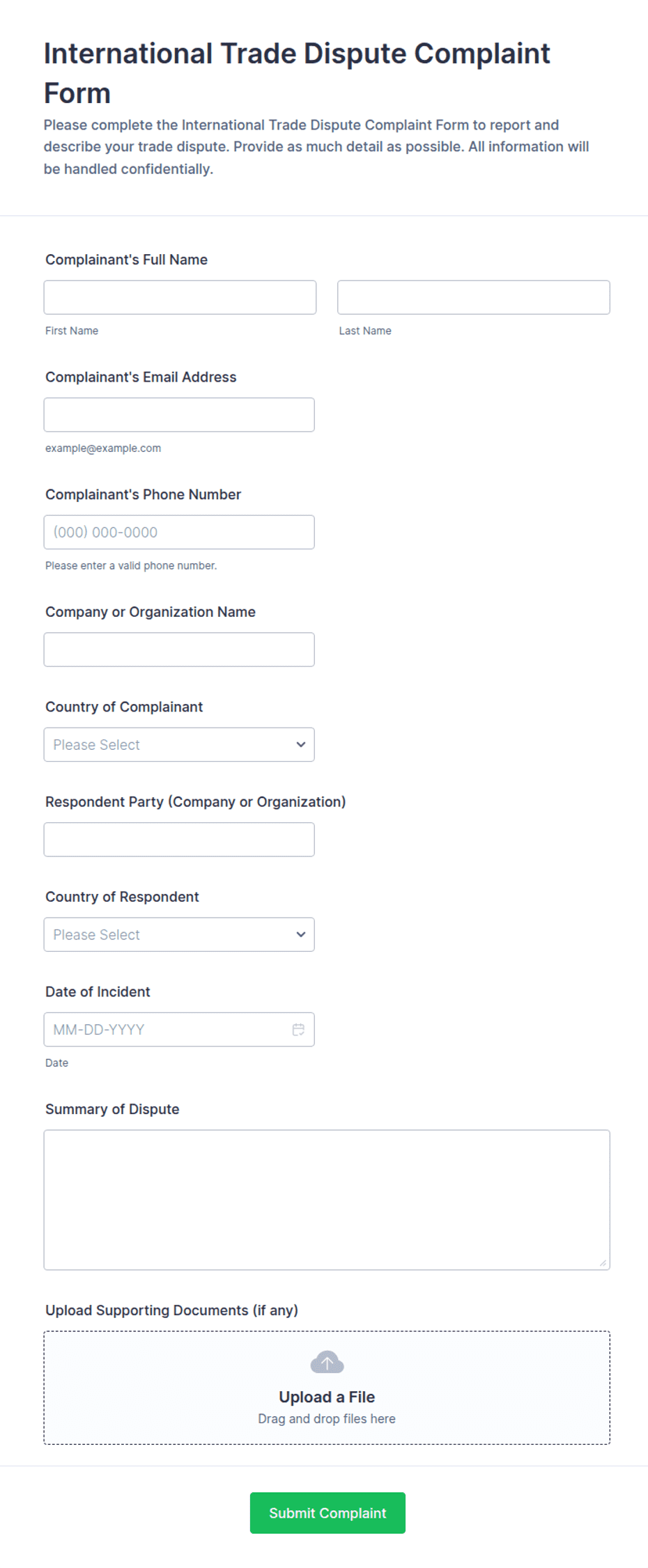Click the Upload a File text
The width and height of the screenshot is (648, 1568).
327,1397
